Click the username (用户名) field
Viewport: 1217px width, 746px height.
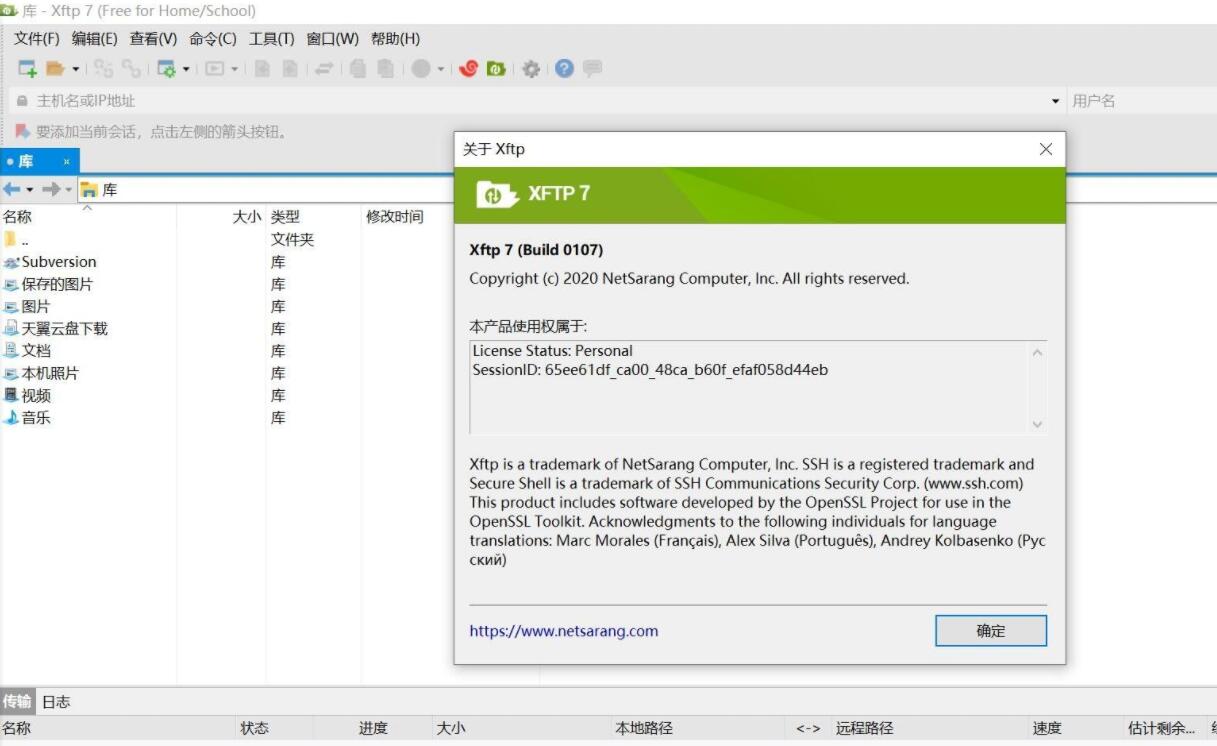tap(1142, 101)
